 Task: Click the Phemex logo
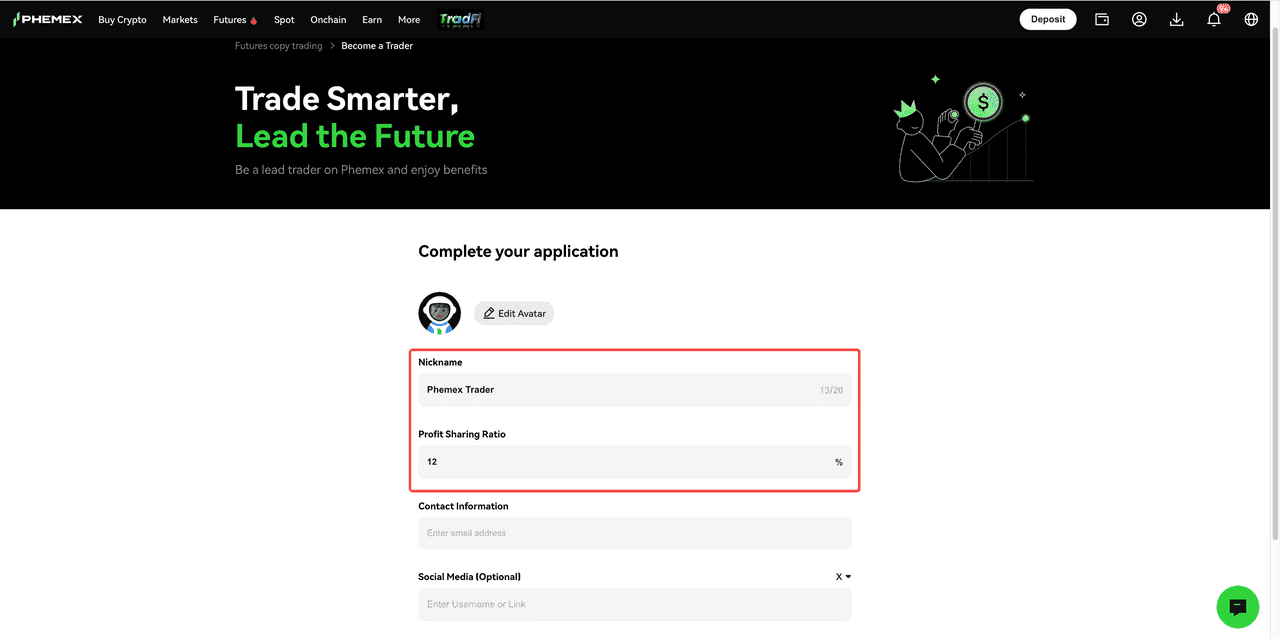pyautogui.click(x=47, y=19)
